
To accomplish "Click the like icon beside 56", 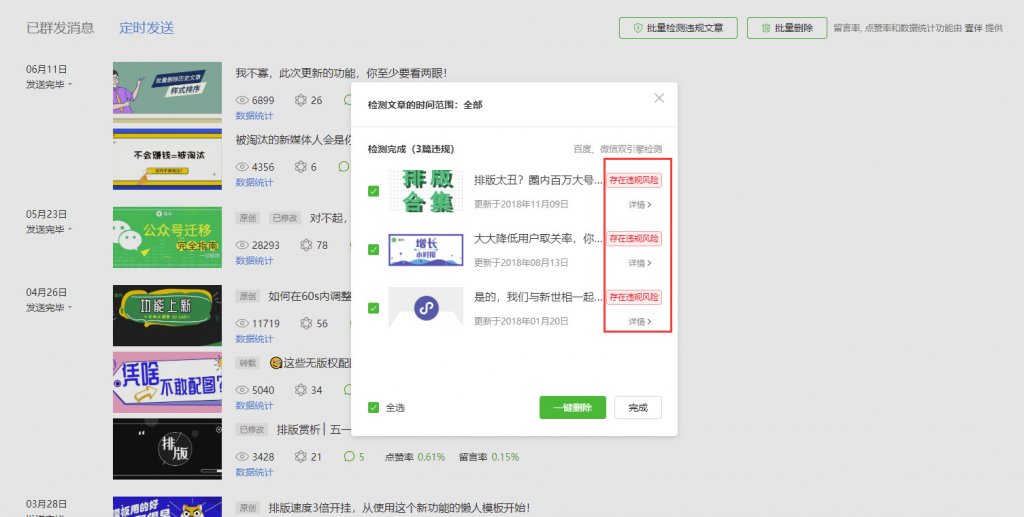I will (x=306, y=324).
